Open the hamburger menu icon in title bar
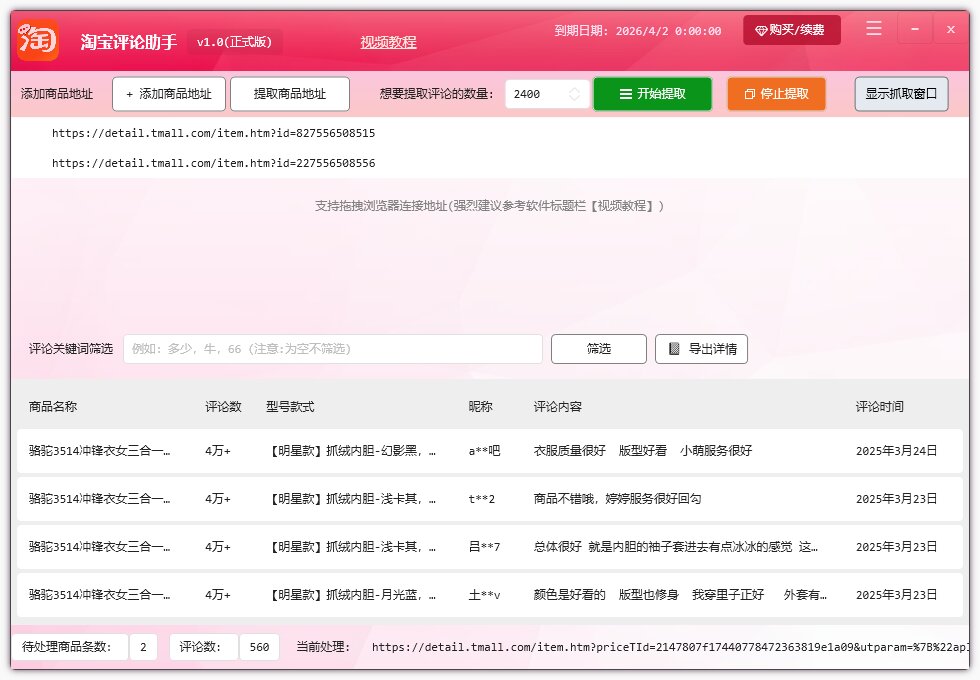980x680 pixels. tap(874, 28)
